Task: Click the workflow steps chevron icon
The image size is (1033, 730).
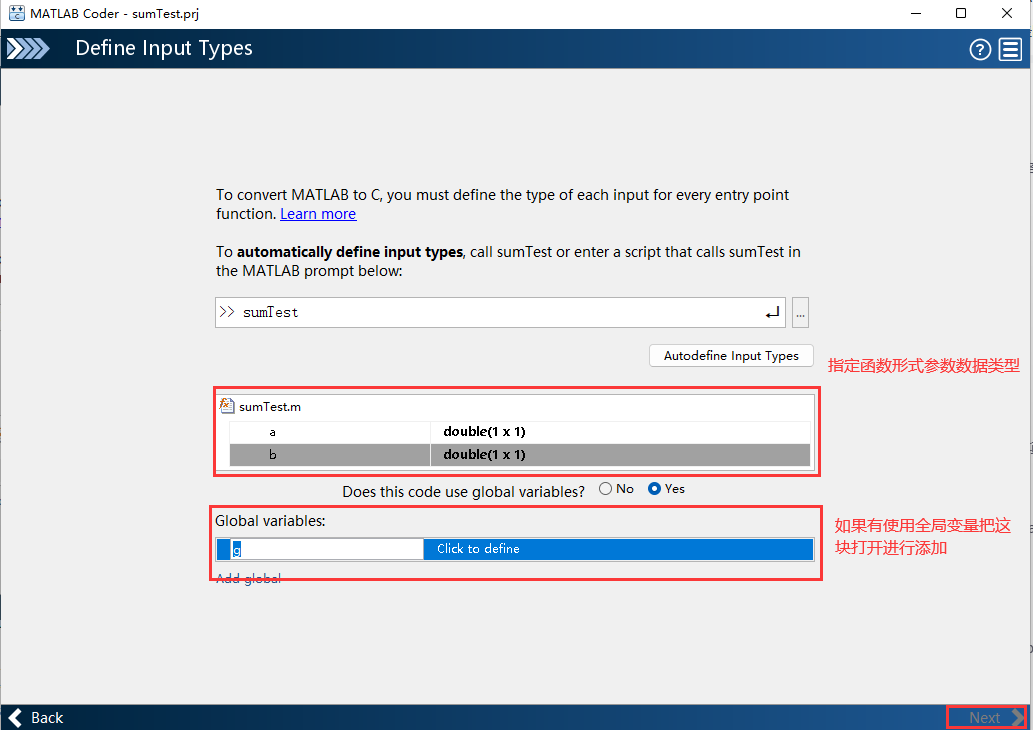Action: 28,49
